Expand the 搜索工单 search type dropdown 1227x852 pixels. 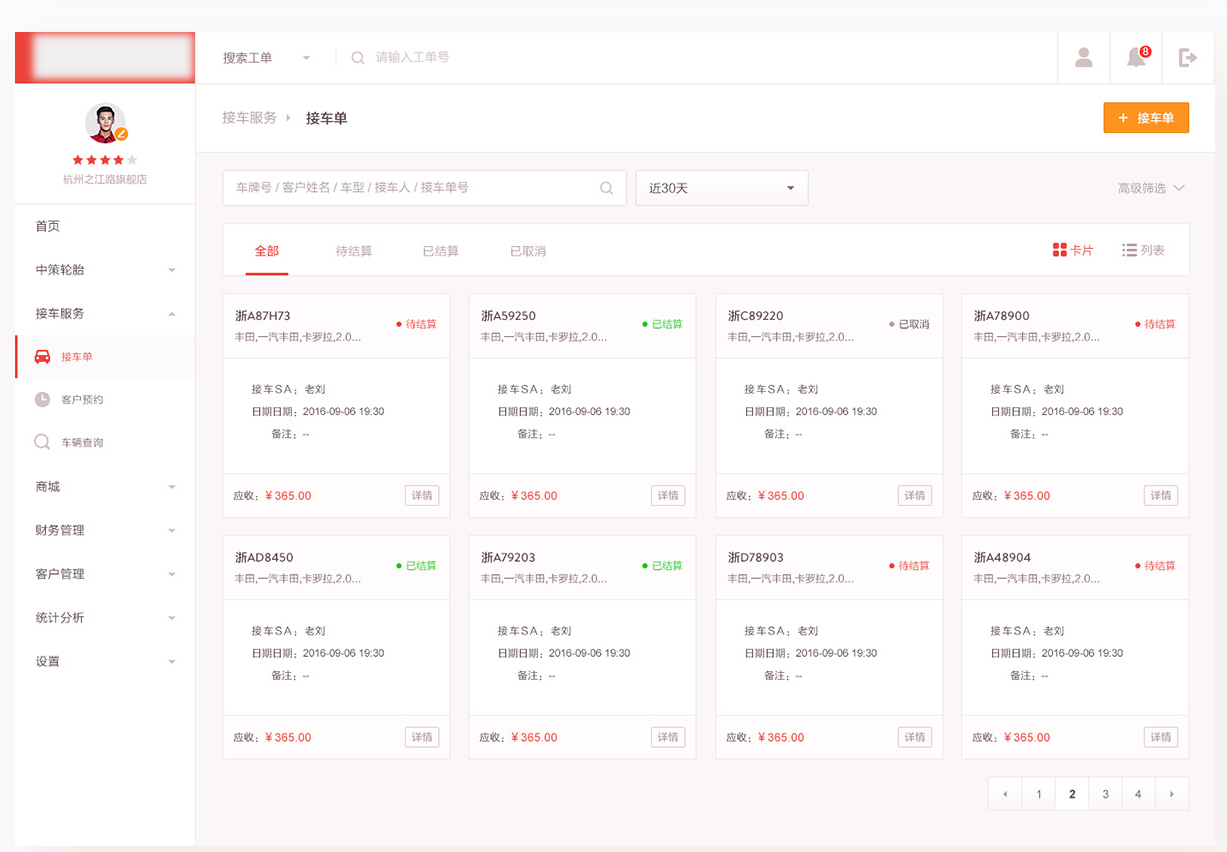click(266, 58)
